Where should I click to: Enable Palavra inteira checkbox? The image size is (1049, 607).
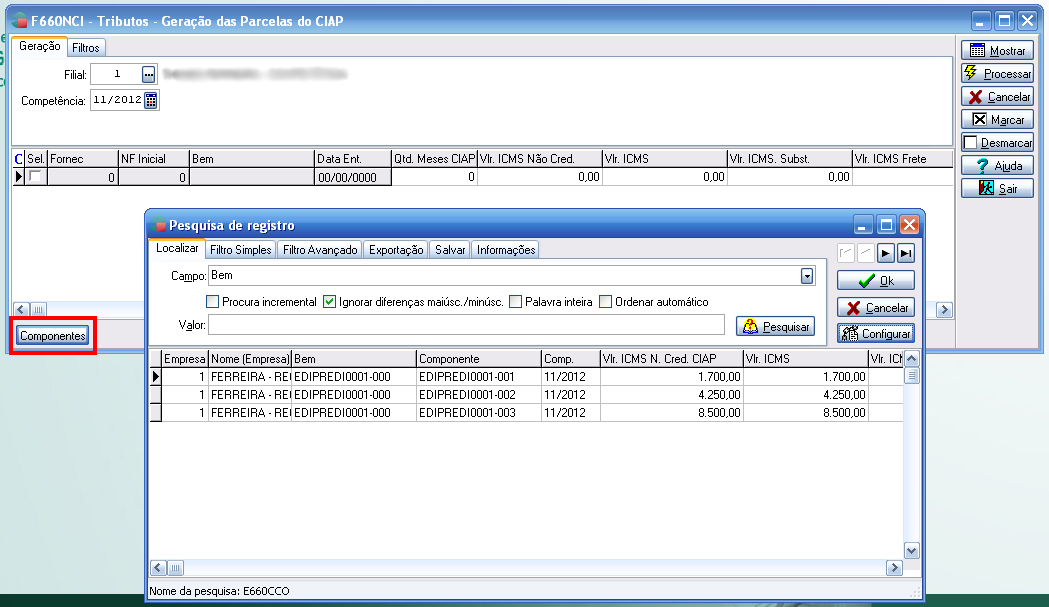coord(515,302)
